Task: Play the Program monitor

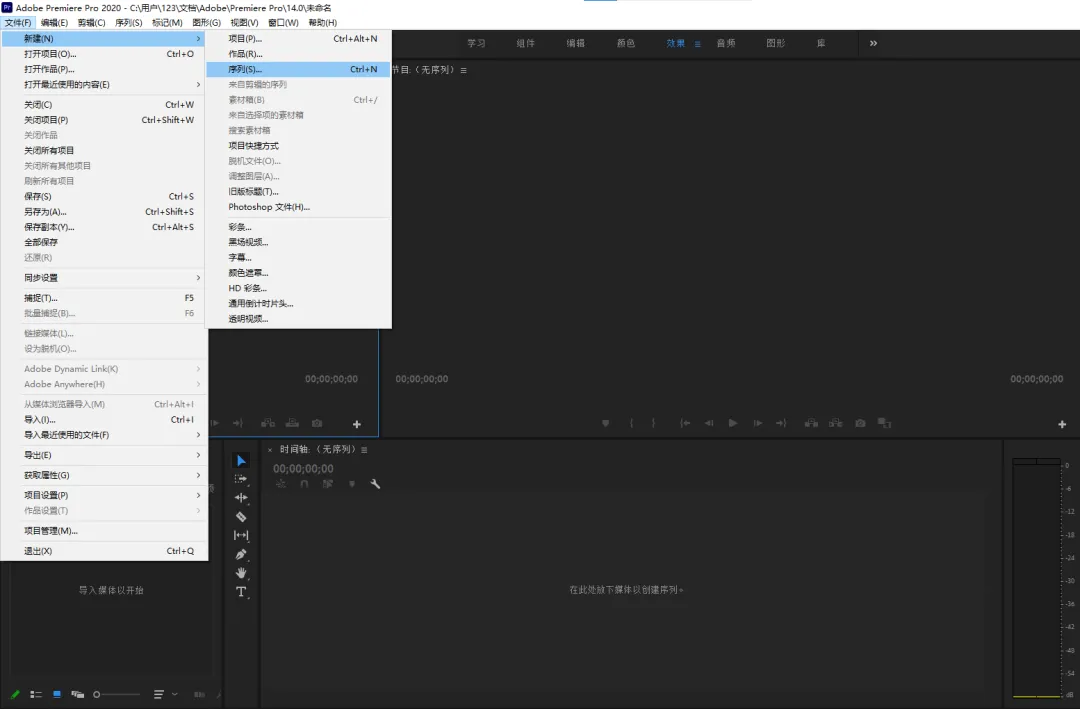Action: pos(733,423)
